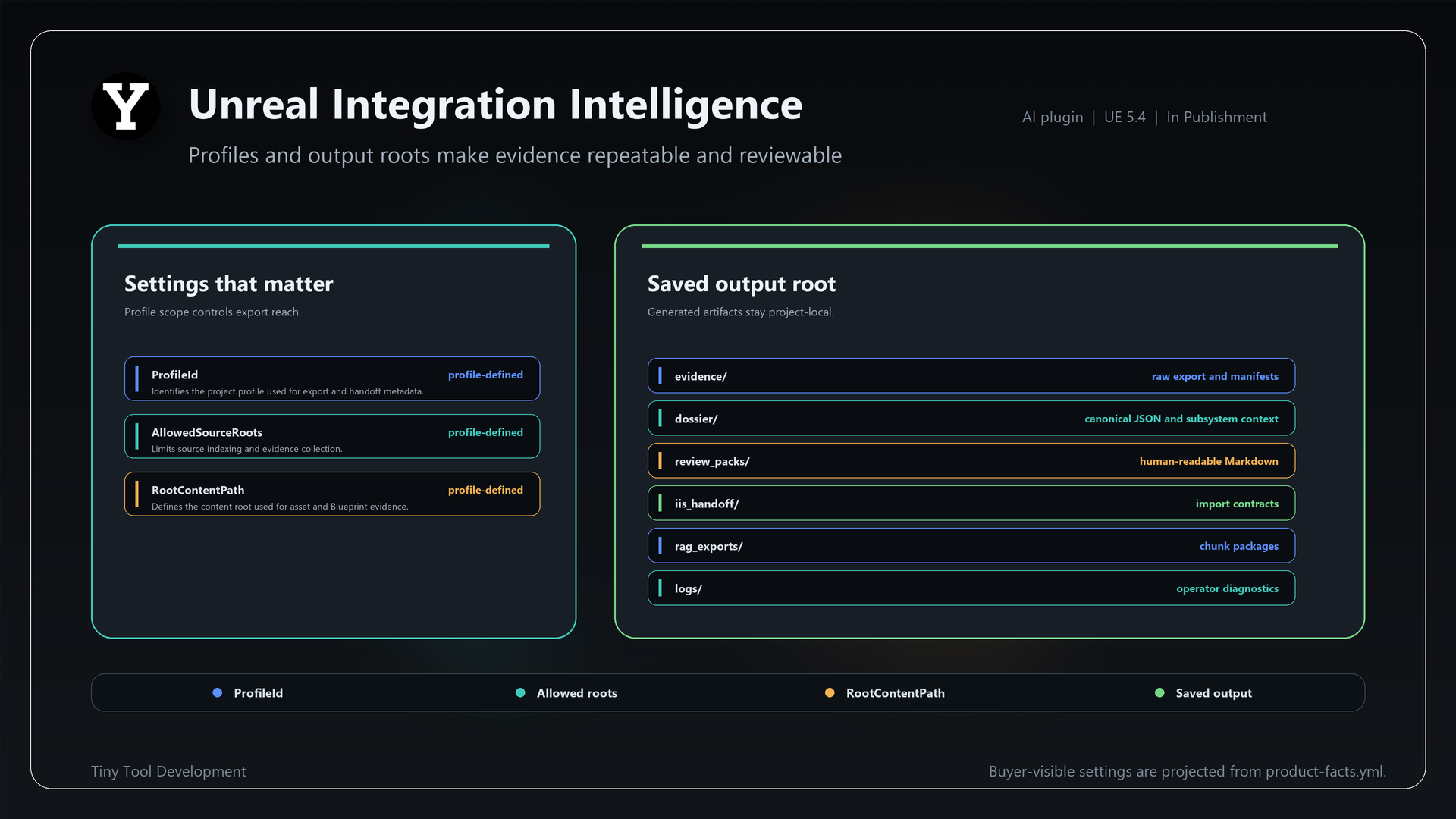The image size is (1456, 819).
Task: Click Limits source indexing description
Action: click(246, 449)
